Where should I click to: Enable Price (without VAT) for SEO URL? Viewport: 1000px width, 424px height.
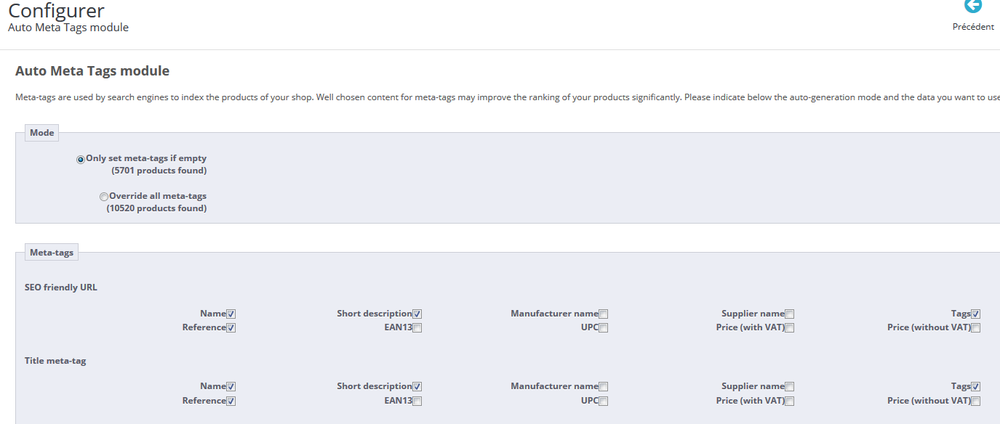pos(975,328)
